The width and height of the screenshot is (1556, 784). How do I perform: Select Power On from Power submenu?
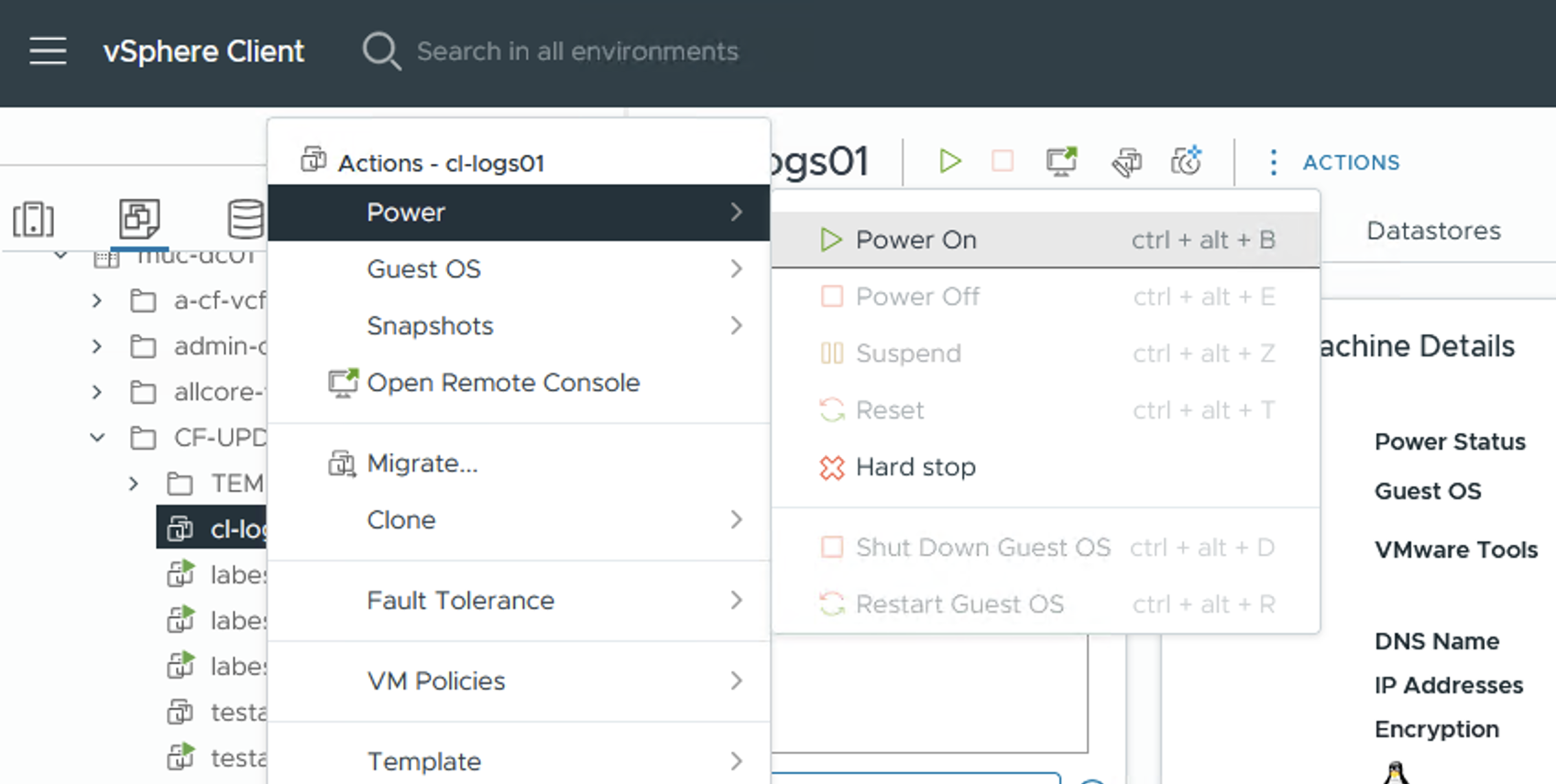click(x=916, y=240)
